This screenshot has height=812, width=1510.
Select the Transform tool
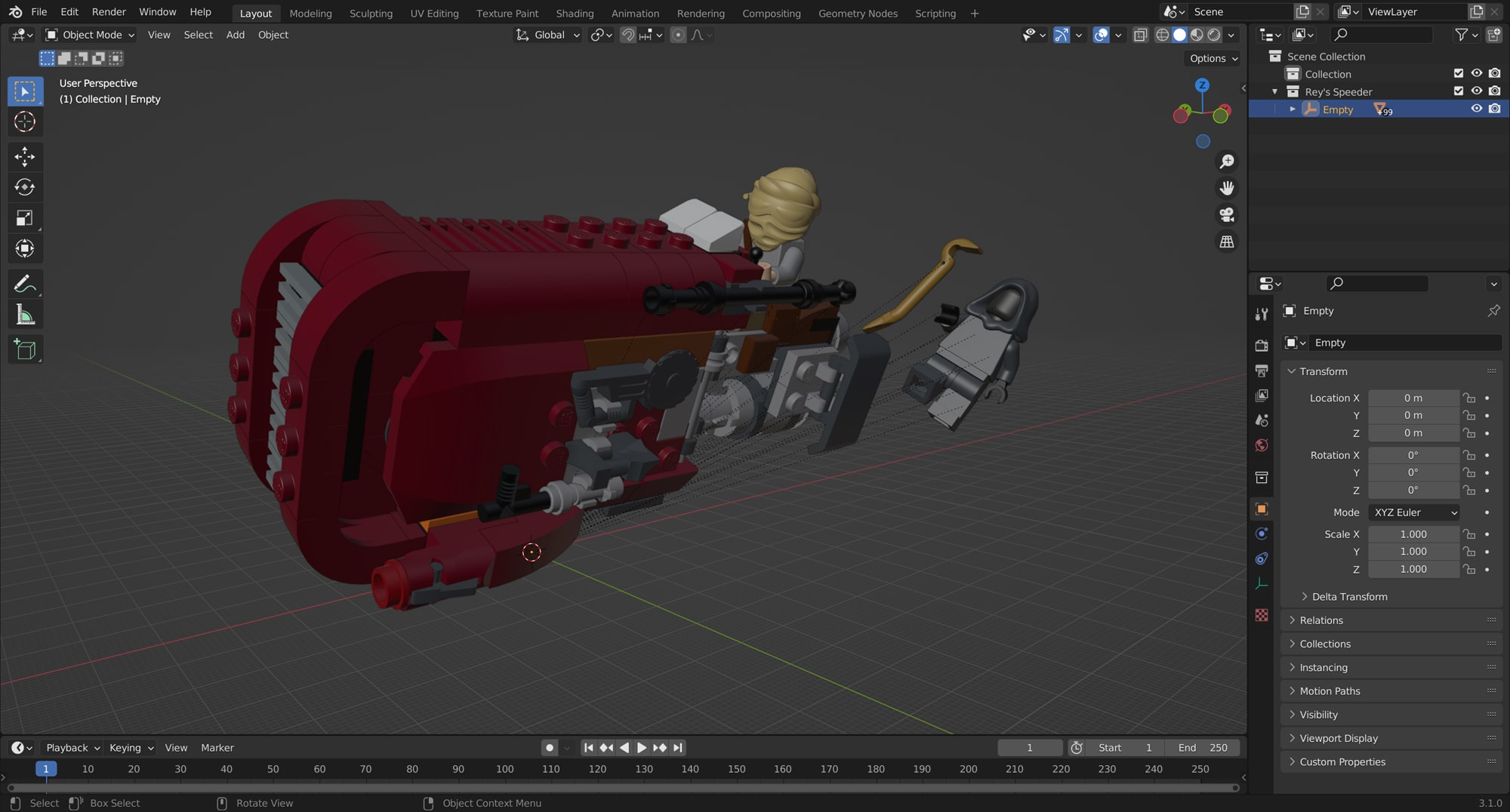(25, 248)
